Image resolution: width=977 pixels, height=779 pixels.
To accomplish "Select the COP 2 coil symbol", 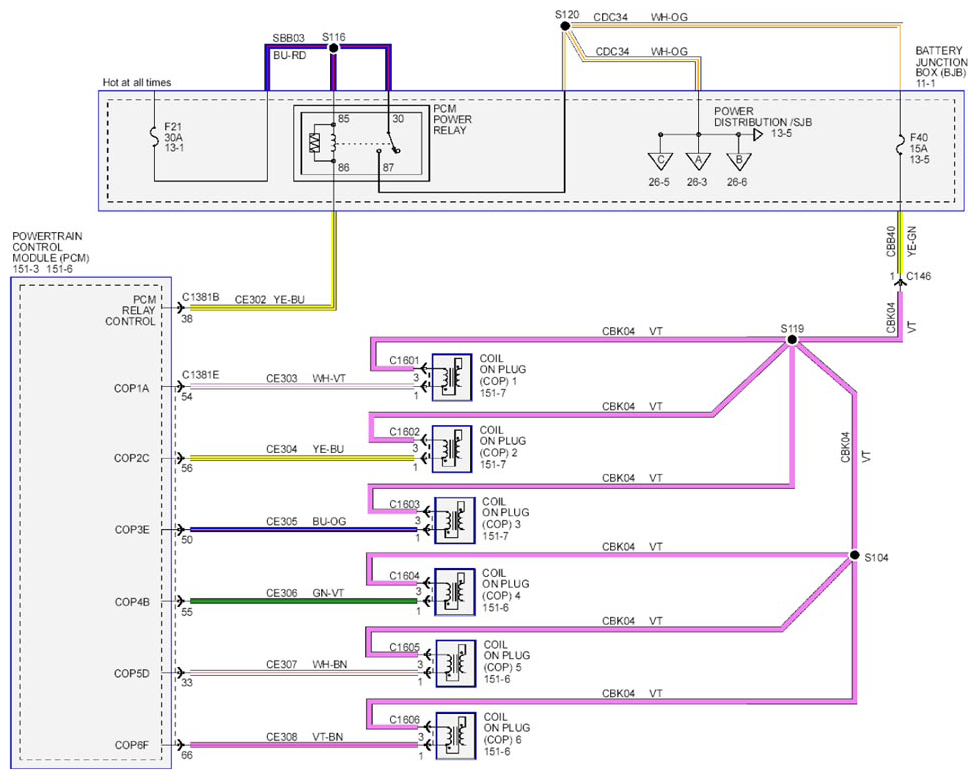I will [x=452, y=449].
